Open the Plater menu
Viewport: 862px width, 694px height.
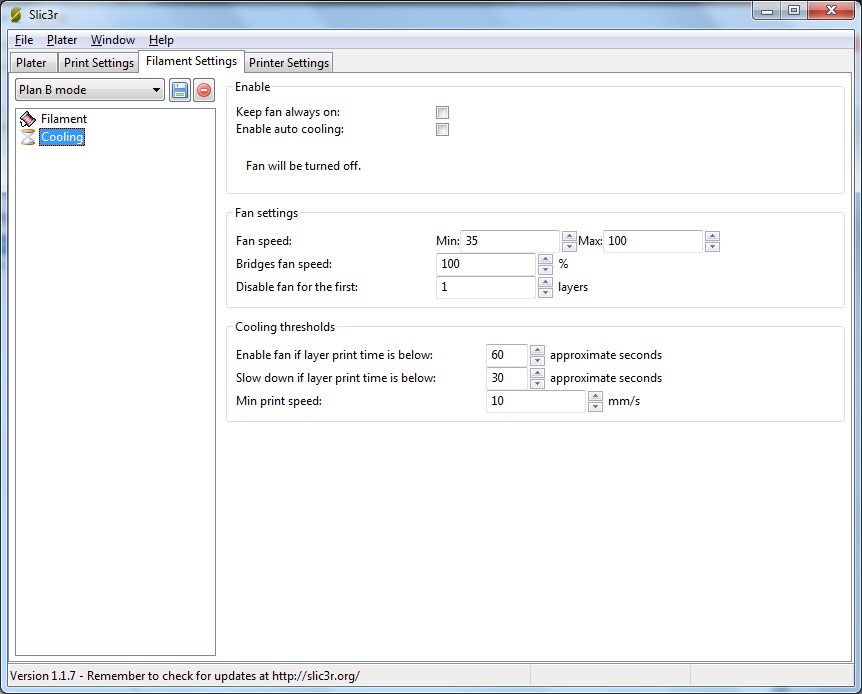tap(62, 40)
